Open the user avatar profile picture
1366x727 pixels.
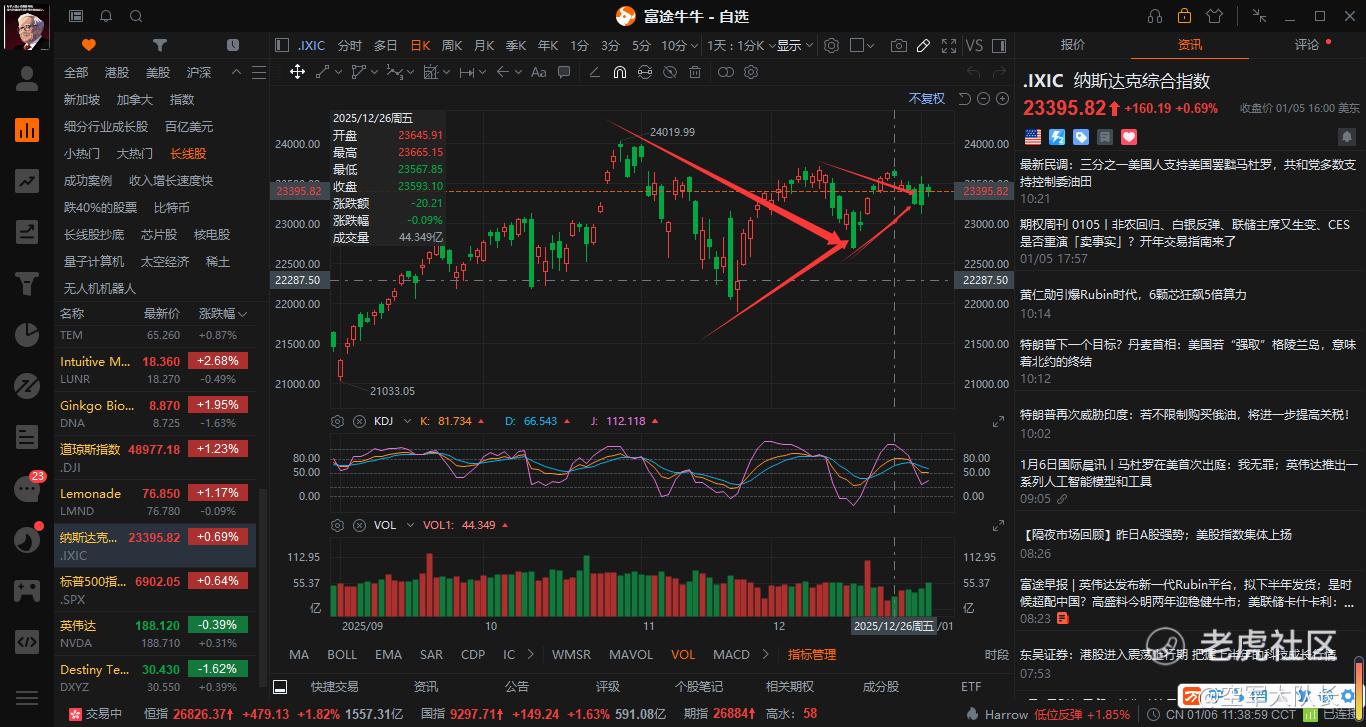point(27,27)
